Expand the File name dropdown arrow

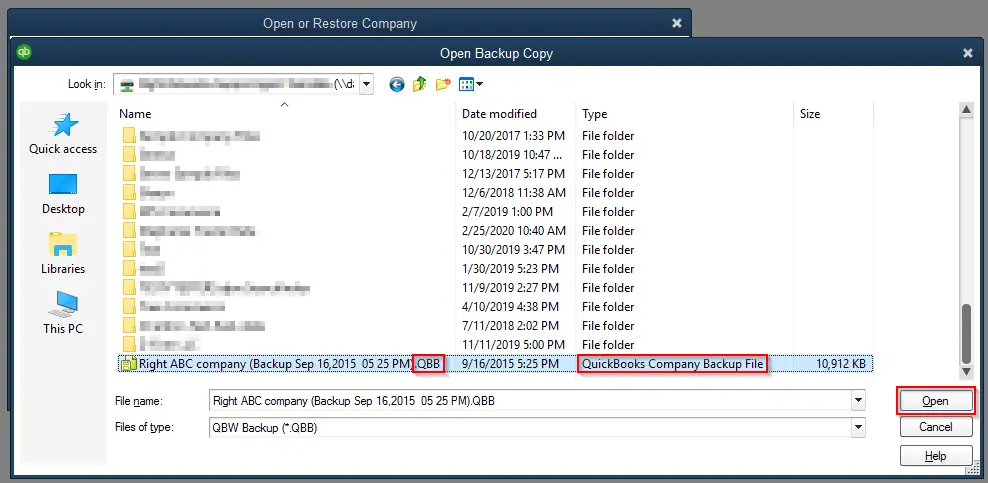click(858, 401)
